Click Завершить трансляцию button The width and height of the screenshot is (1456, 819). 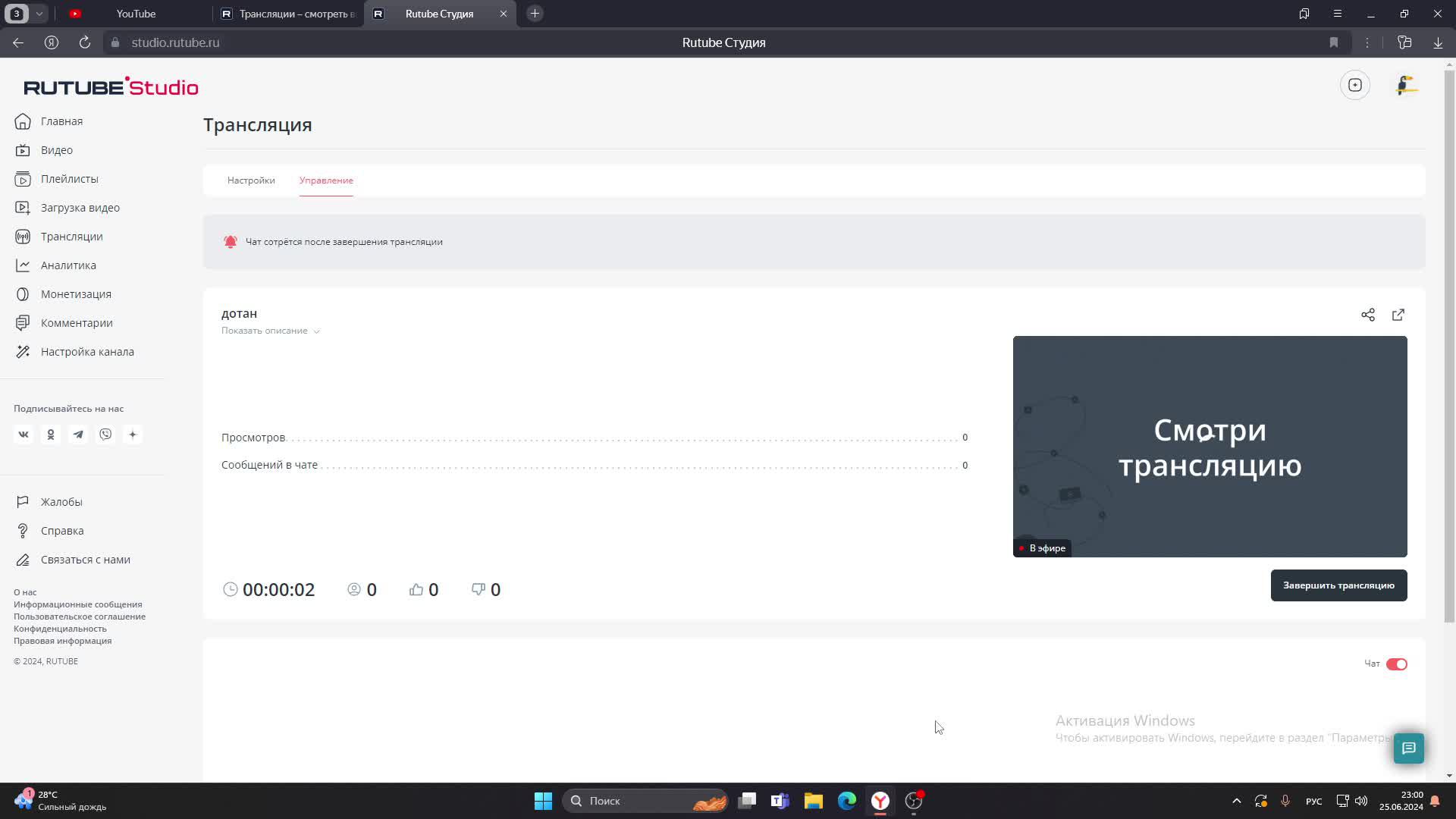pos(1338,585)
